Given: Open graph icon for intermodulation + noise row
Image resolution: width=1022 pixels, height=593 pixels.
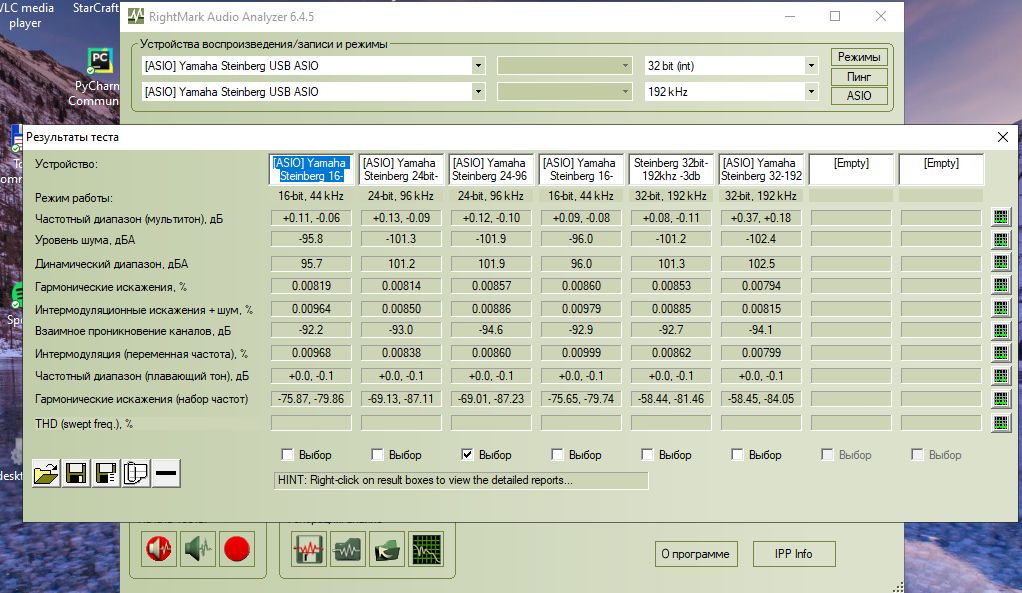Looking at the screenshot, I should (1000, 308).
